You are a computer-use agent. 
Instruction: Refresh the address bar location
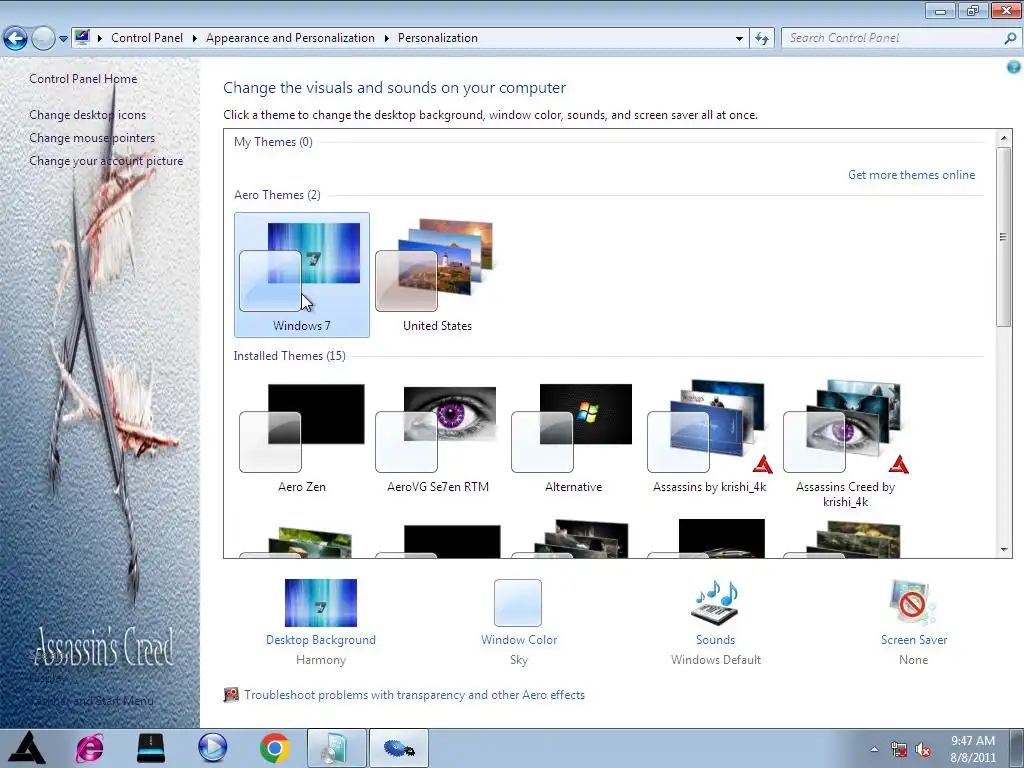(761, 39)
